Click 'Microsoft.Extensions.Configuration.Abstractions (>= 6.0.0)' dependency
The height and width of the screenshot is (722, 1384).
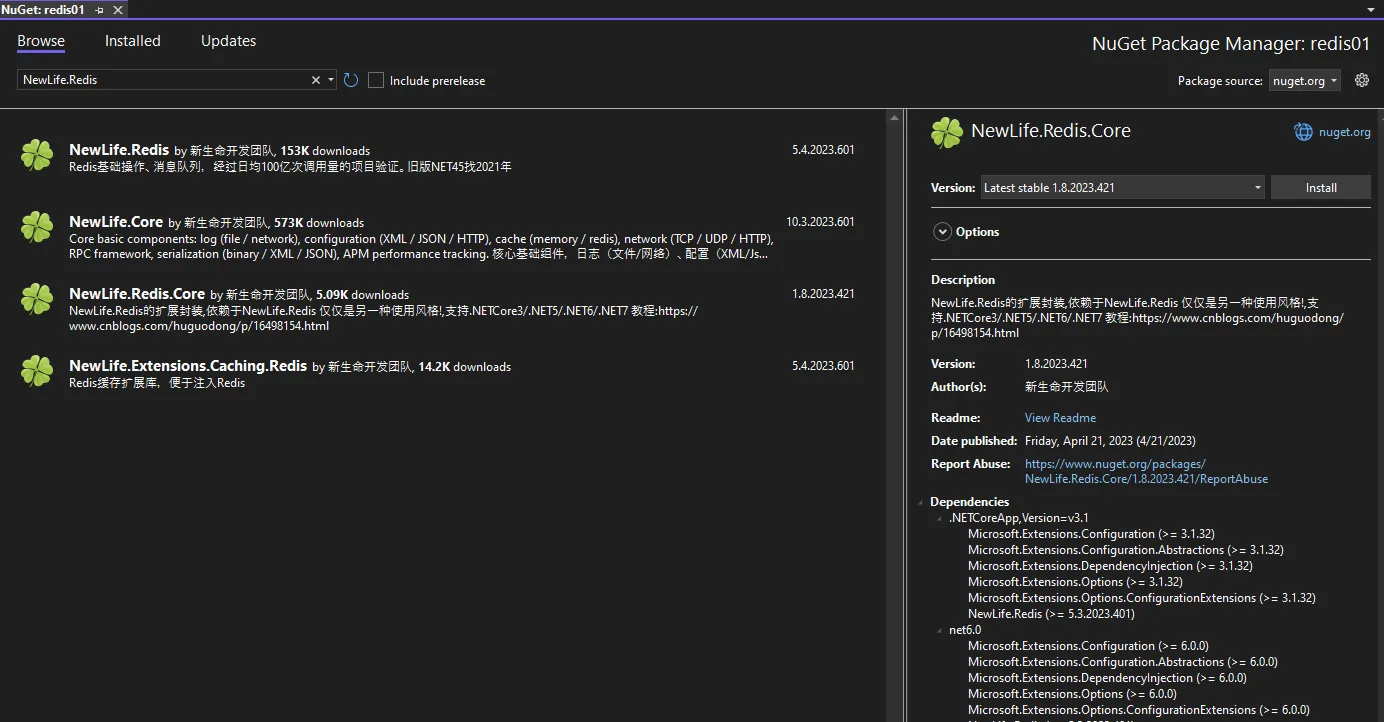point(1123,662)
